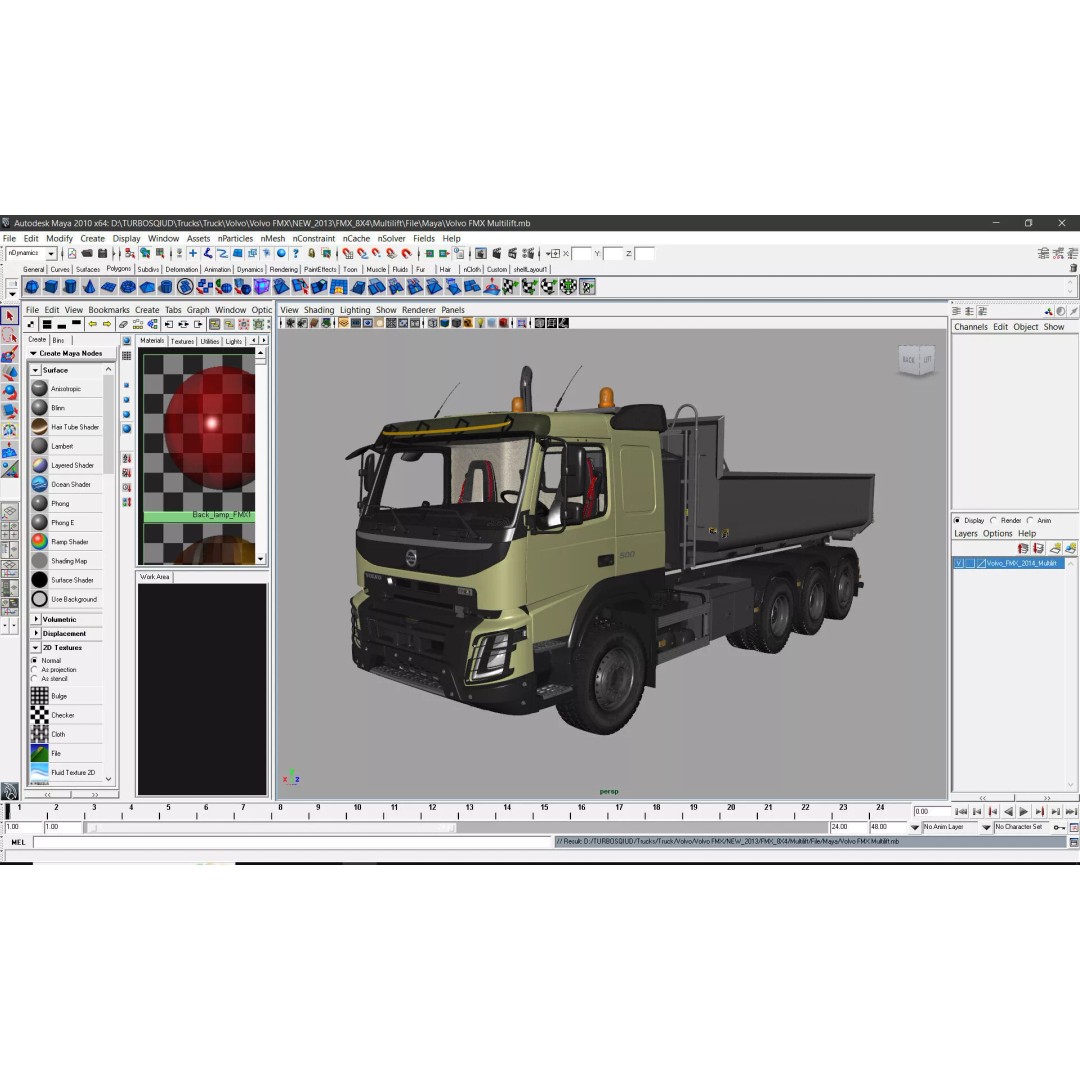This screenshot has height=1080, width=1080.
Task: Create a Lambert material node
Action: tap(67, 446)
